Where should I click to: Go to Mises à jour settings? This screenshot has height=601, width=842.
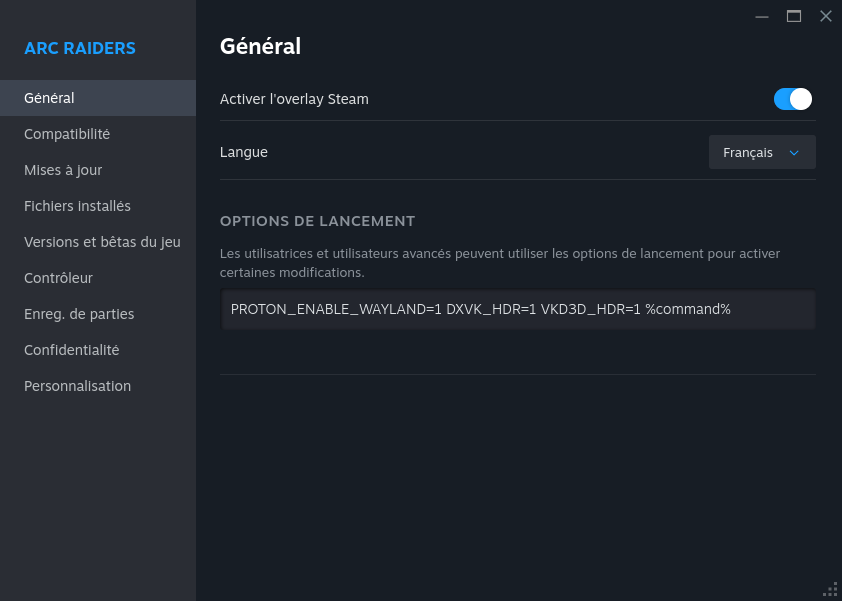click(98, 170)
